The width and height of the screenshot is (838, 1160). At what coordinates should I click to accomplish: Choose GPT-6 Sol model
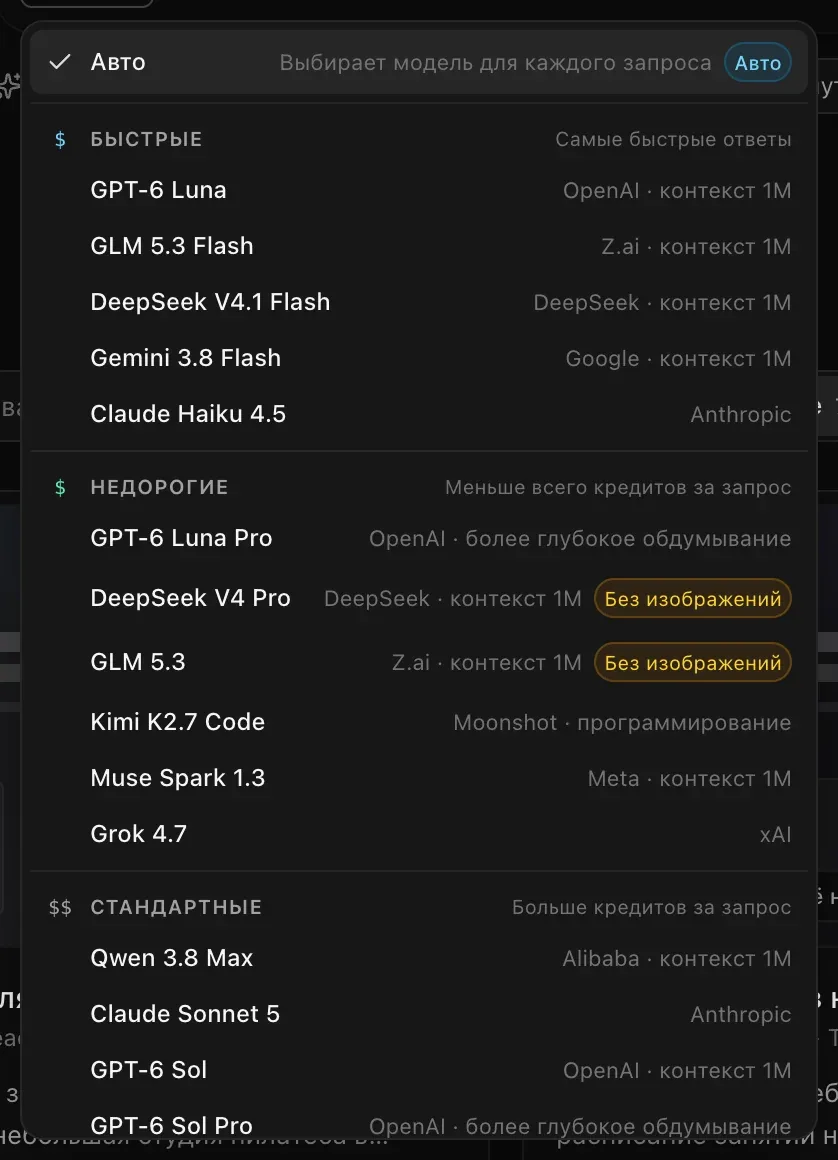(419, 1070)
